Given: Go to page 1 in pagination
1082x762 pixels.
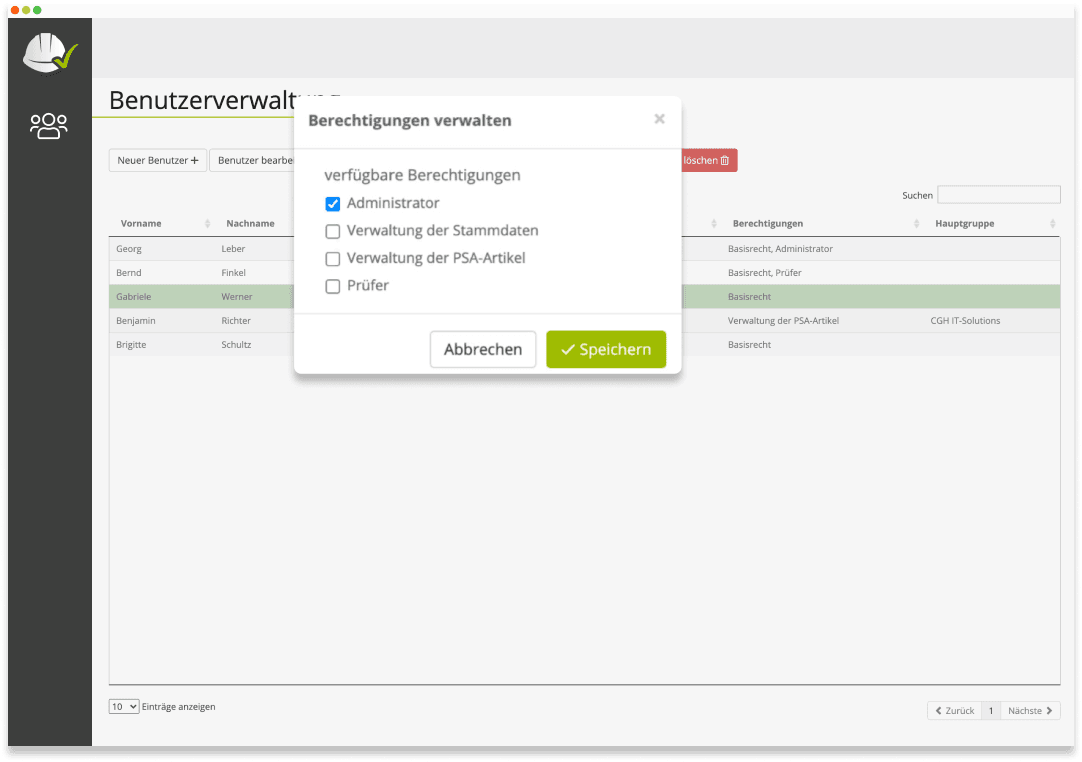Looking at the screenshot, I should [x=990, y=711].
